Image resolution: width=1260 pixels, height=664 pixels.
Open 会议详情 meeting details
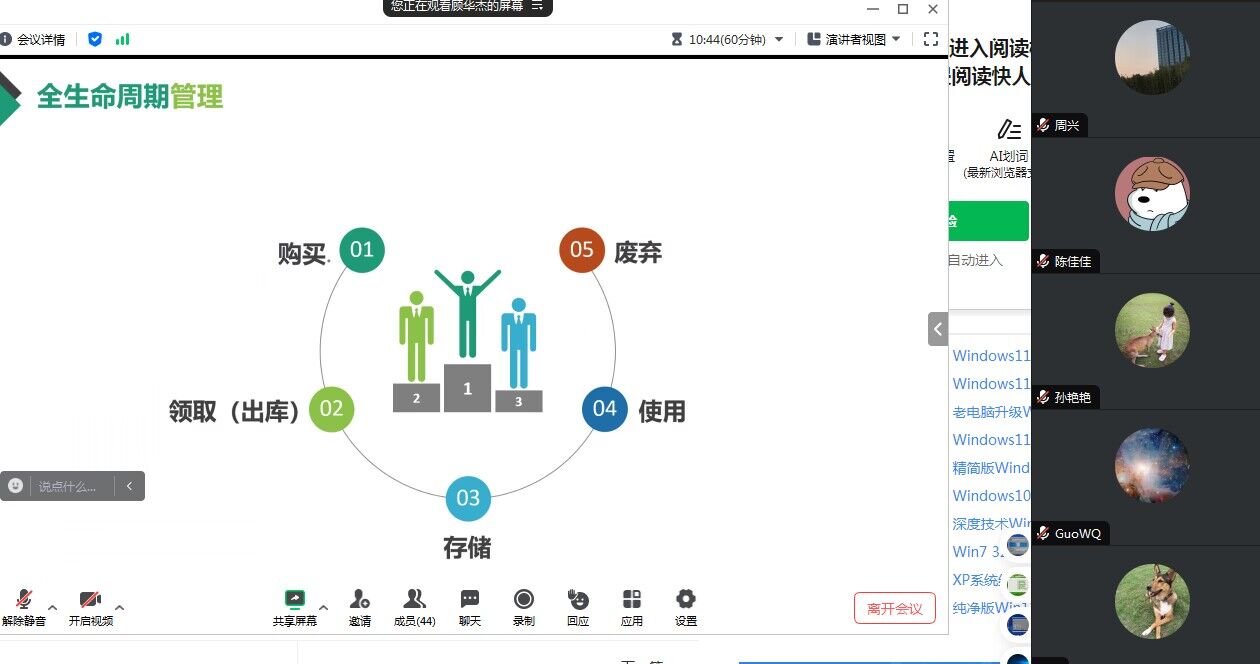pos(34,40)
